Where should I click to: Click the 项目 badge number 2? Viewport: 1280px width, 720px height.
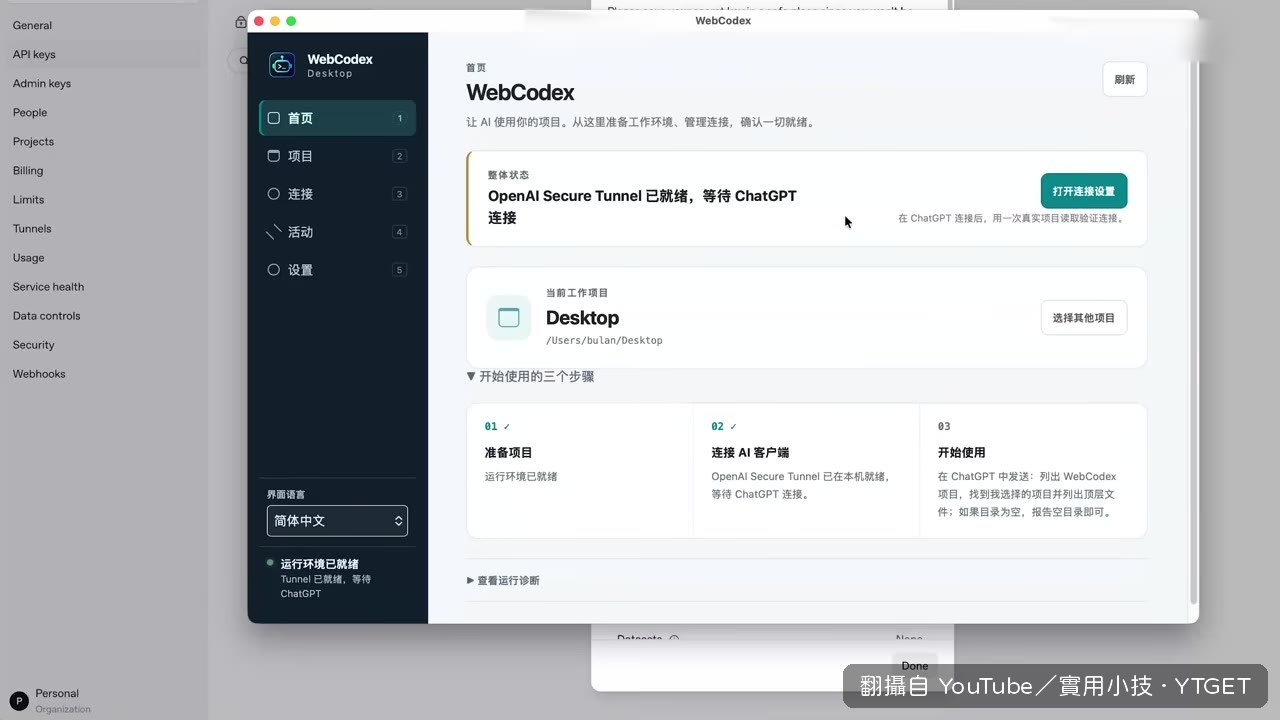[x=400, y=156]
